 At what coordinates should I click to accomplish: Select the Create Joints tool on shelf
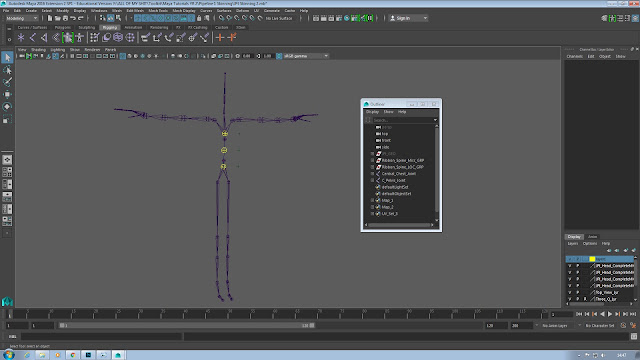tap(33, 38)
